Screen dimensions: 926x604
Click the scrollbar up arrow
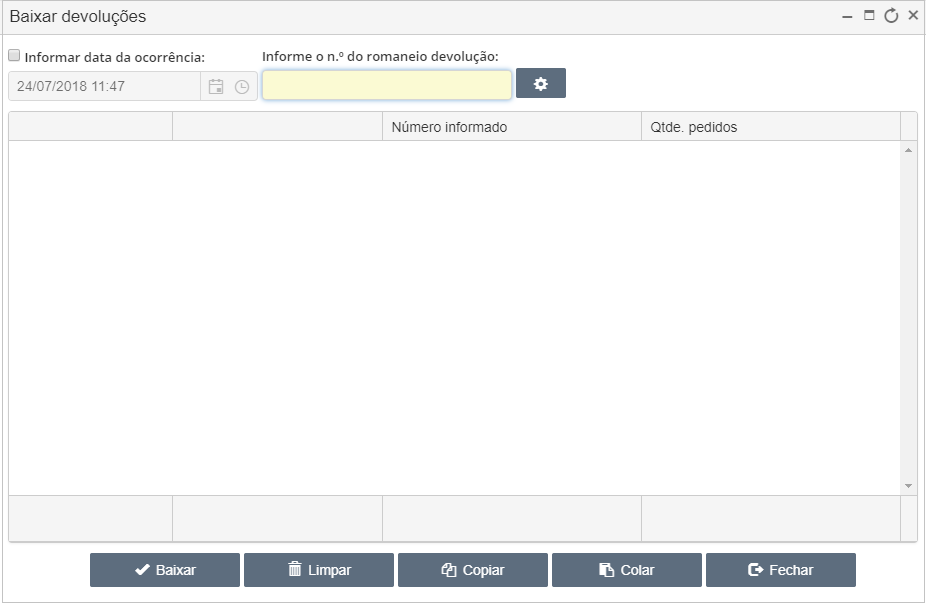click(908, 151)
